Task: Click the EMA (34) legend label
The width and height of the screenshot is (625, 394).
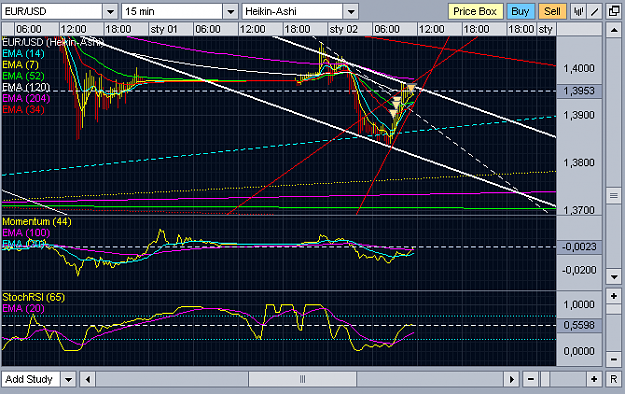Action: click(24, 109)
